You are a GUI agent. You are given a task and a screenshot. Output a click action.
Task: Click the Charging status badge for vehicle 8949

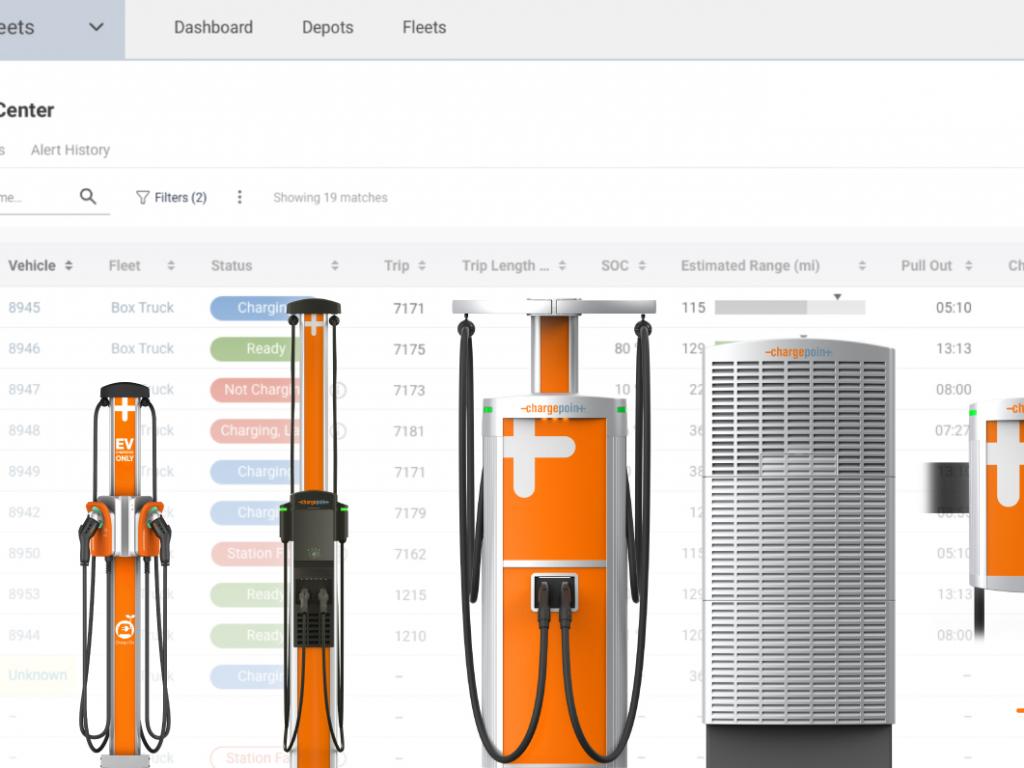coord(255,472)
